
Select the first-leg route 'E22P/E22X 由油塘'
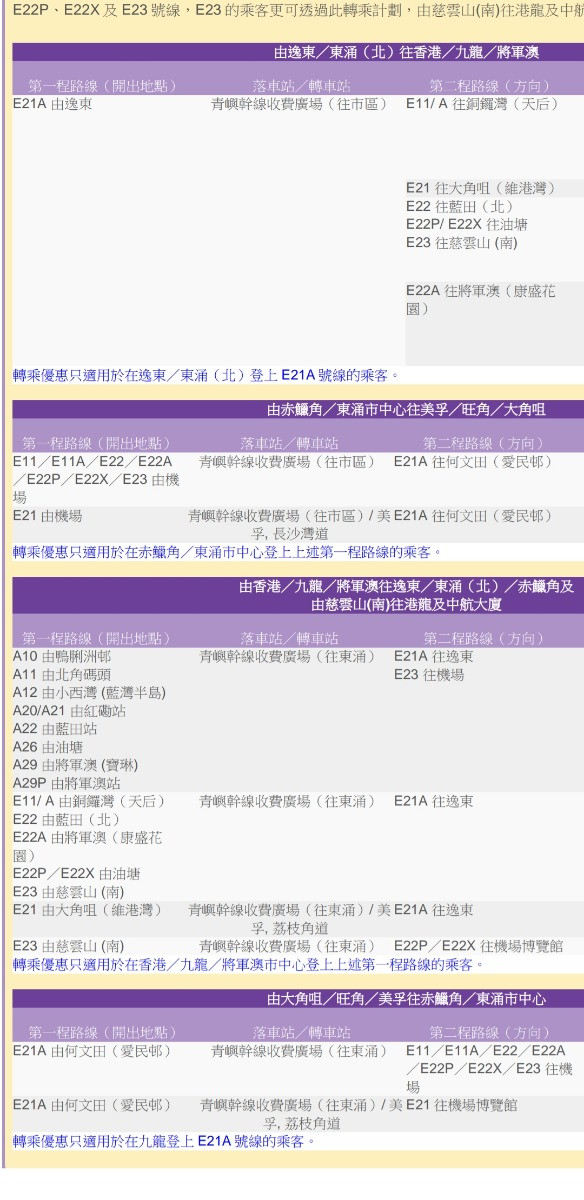pyautogui.click(x=76, y=872)
